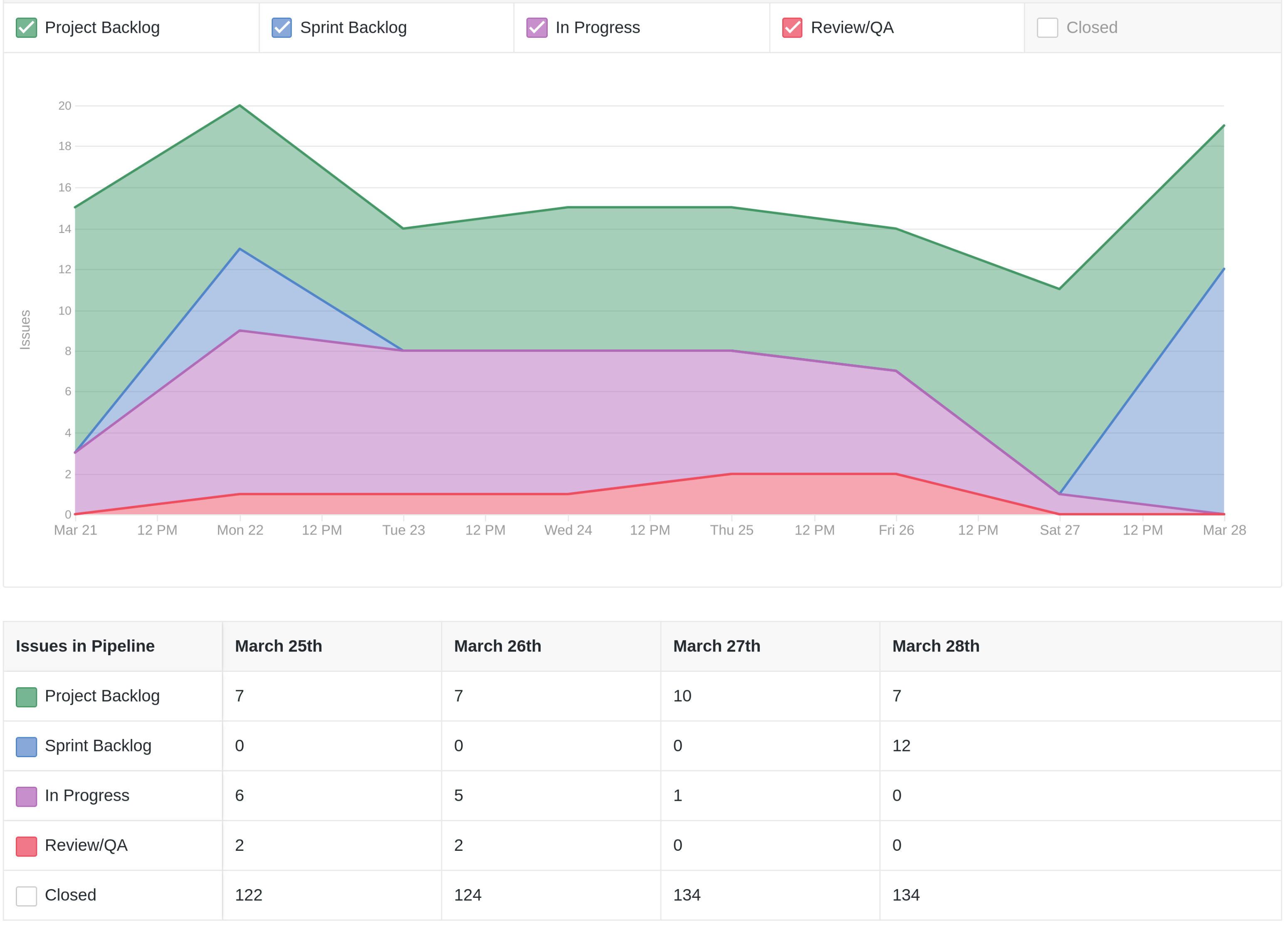The width and height of the screenshot is (1288, 929).
Task: Click In Progress row label in table
Action: (x=87, y=795)
